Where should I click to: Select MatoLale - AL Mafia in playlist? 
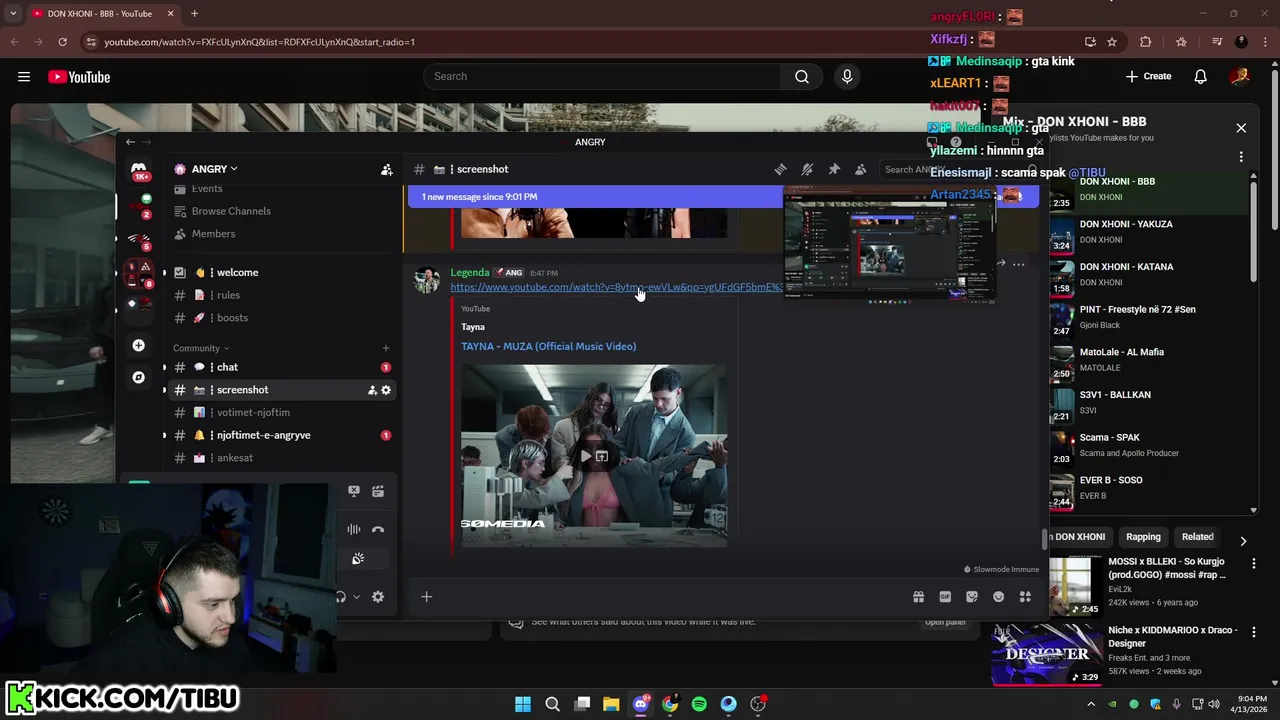1150,360
